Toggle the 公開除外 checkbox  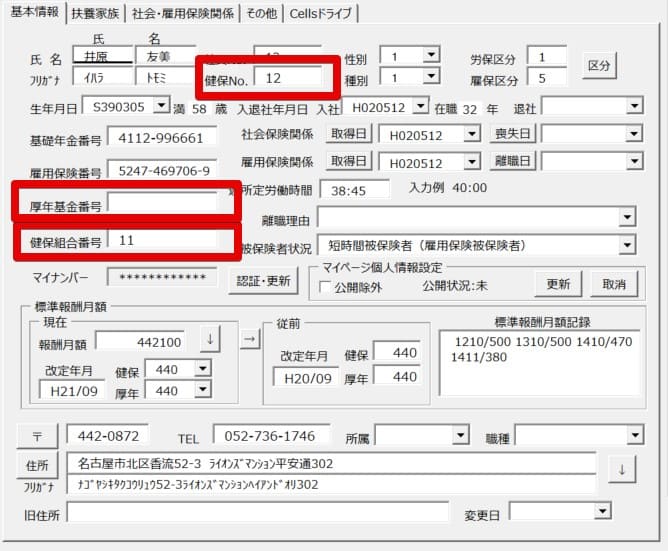pos(325,287)
